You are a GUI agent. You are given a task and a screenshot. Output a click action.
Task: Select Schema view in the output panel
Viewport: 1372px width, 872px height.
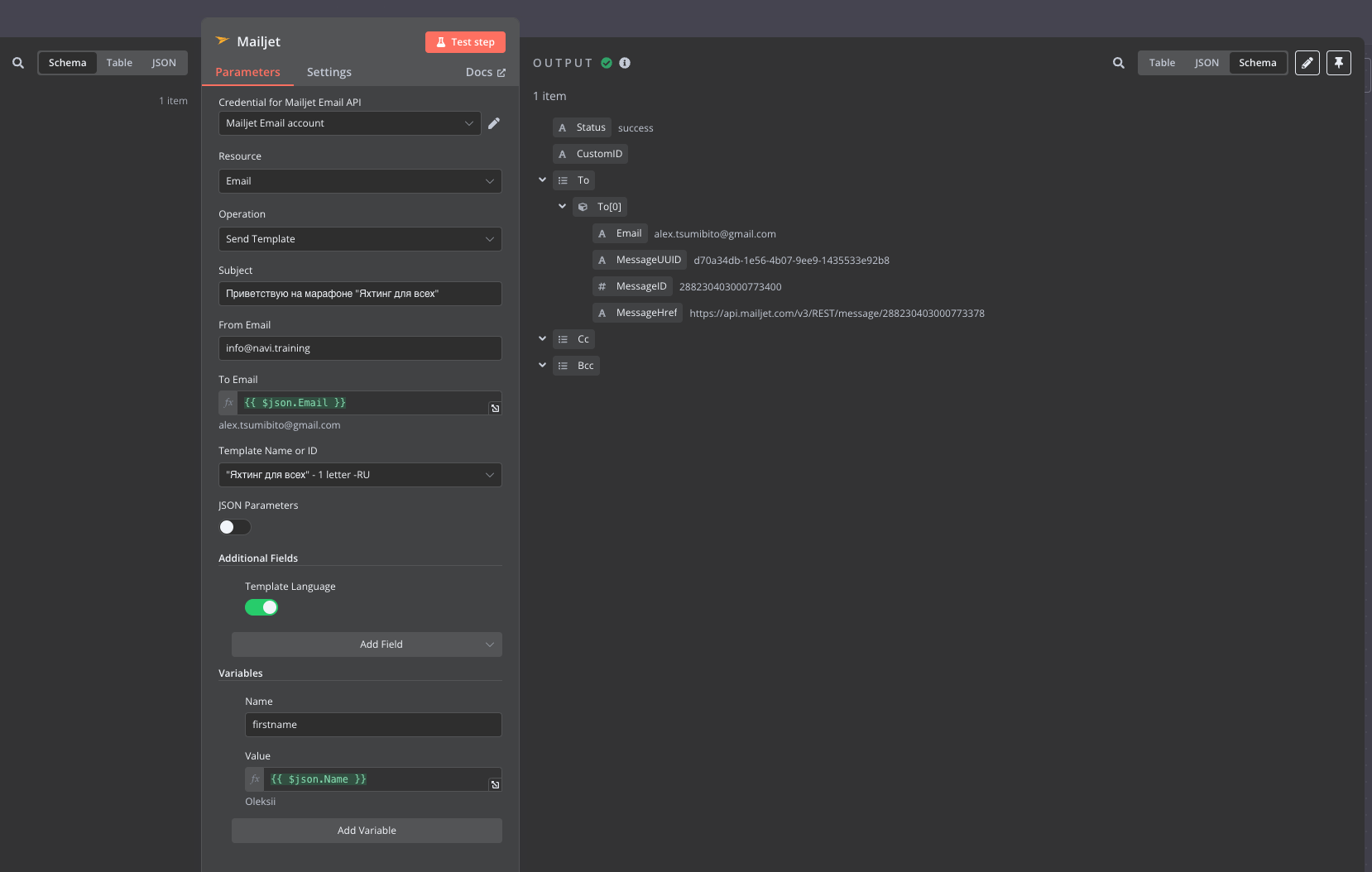tap(1258, 63)
